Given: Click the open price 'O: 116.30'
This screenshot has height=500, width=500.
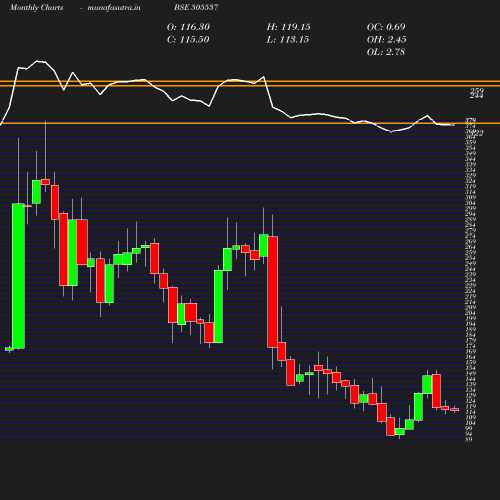Looking at the screenshot, I should (188, 27).
